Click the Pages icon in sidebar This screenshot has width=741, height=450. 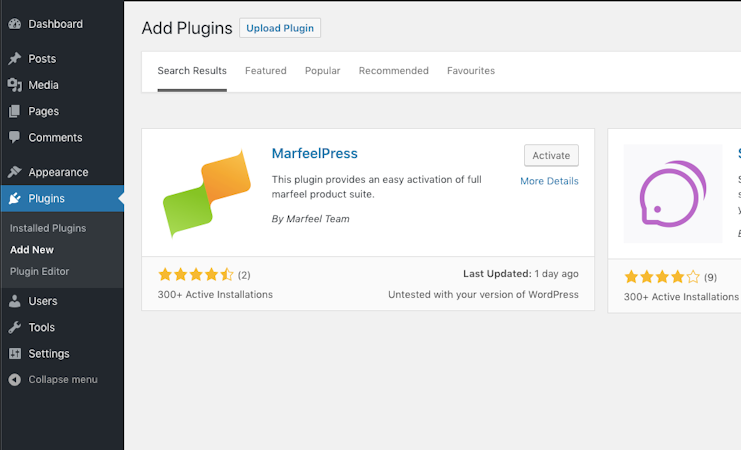coord(15,111)
